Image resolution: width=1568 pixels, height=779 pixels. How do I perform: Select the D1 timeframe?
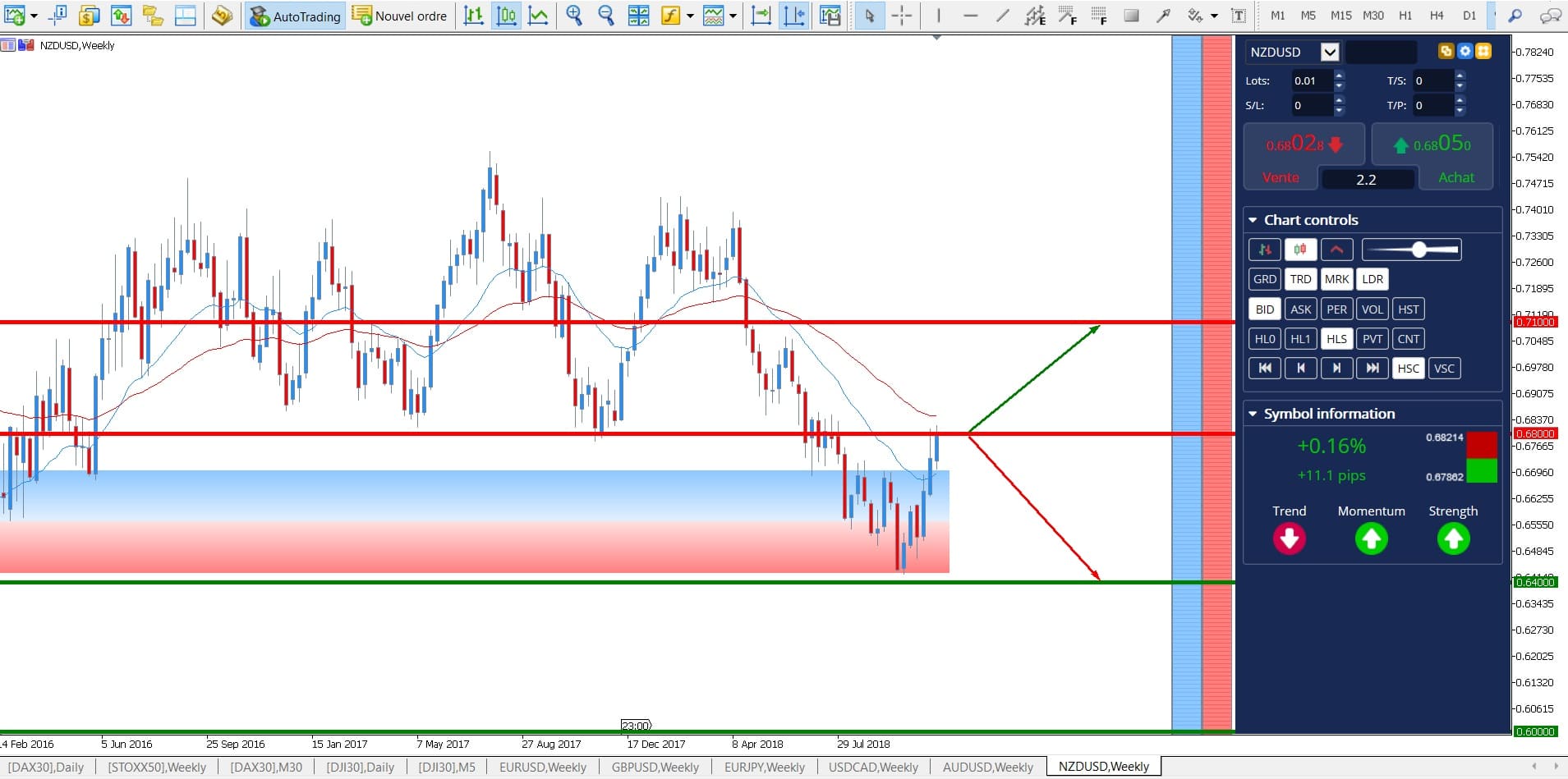(1469, 16)
